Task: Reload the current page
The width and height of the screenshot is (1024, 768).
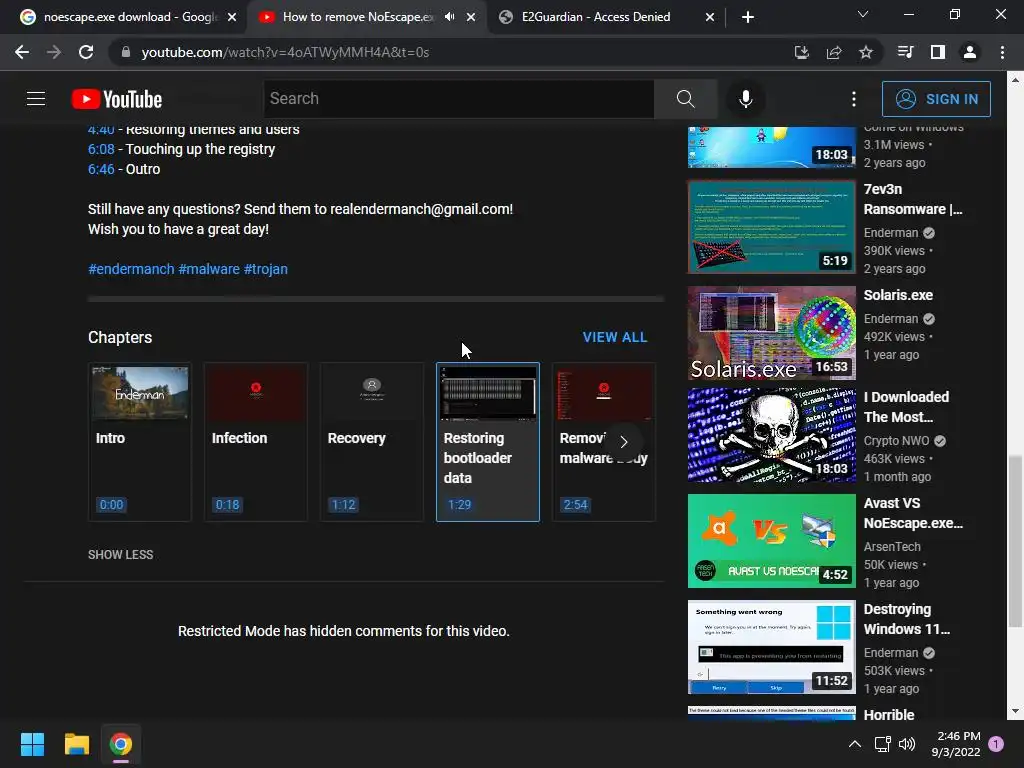Action: [86, 52]
